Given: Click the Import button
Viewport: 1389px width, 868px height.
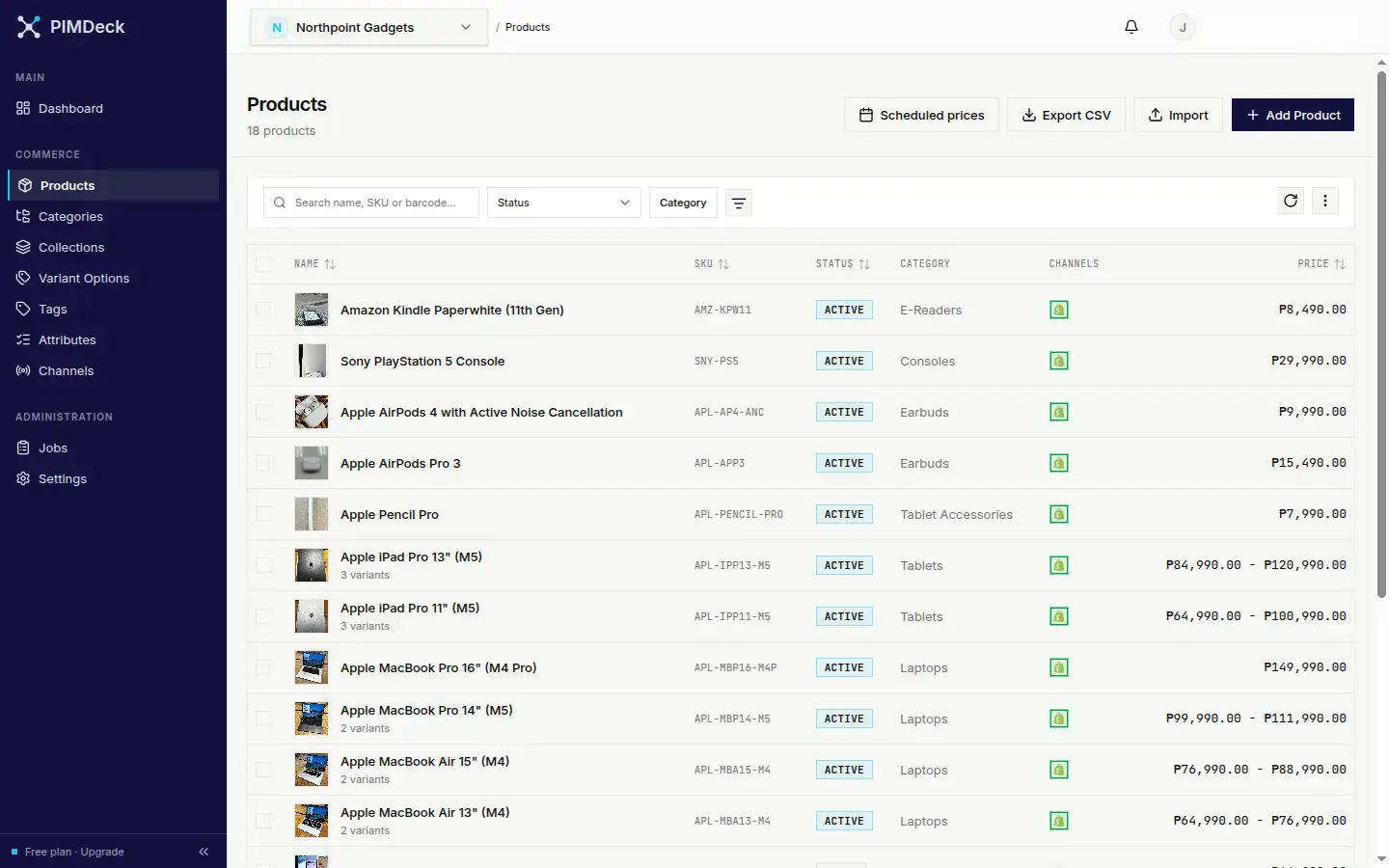Looking at the screenshot, I should coord(1178,115).
